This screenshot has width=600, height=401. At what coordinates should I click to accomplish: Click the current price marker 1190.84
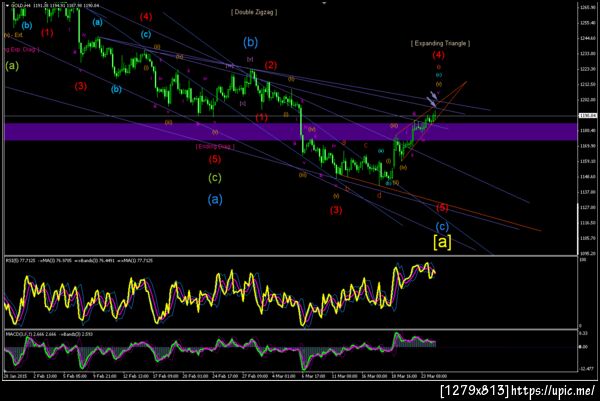click(588, 115)
